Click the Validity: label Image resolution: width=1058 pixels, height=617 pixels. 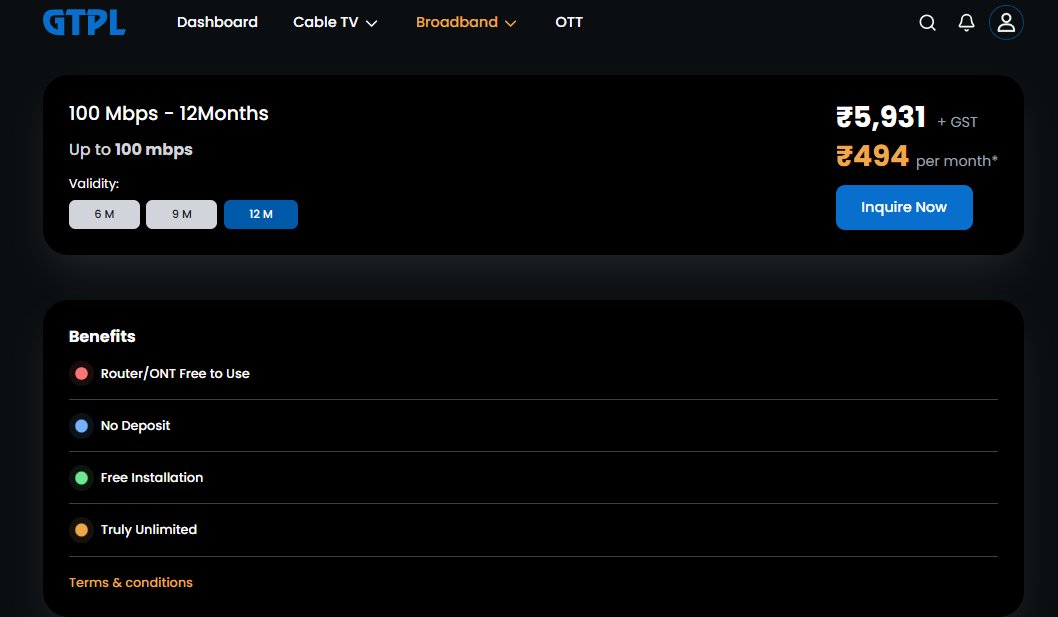click(x=94, y=184)
